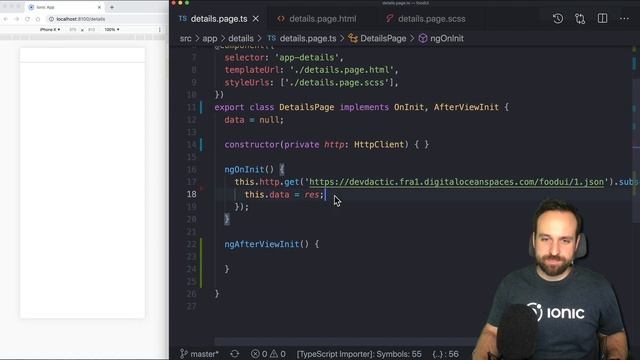This screenshot has height=360, width=640.
Task: Click the master branch indicator in status bar
Action: click(200, 354)
